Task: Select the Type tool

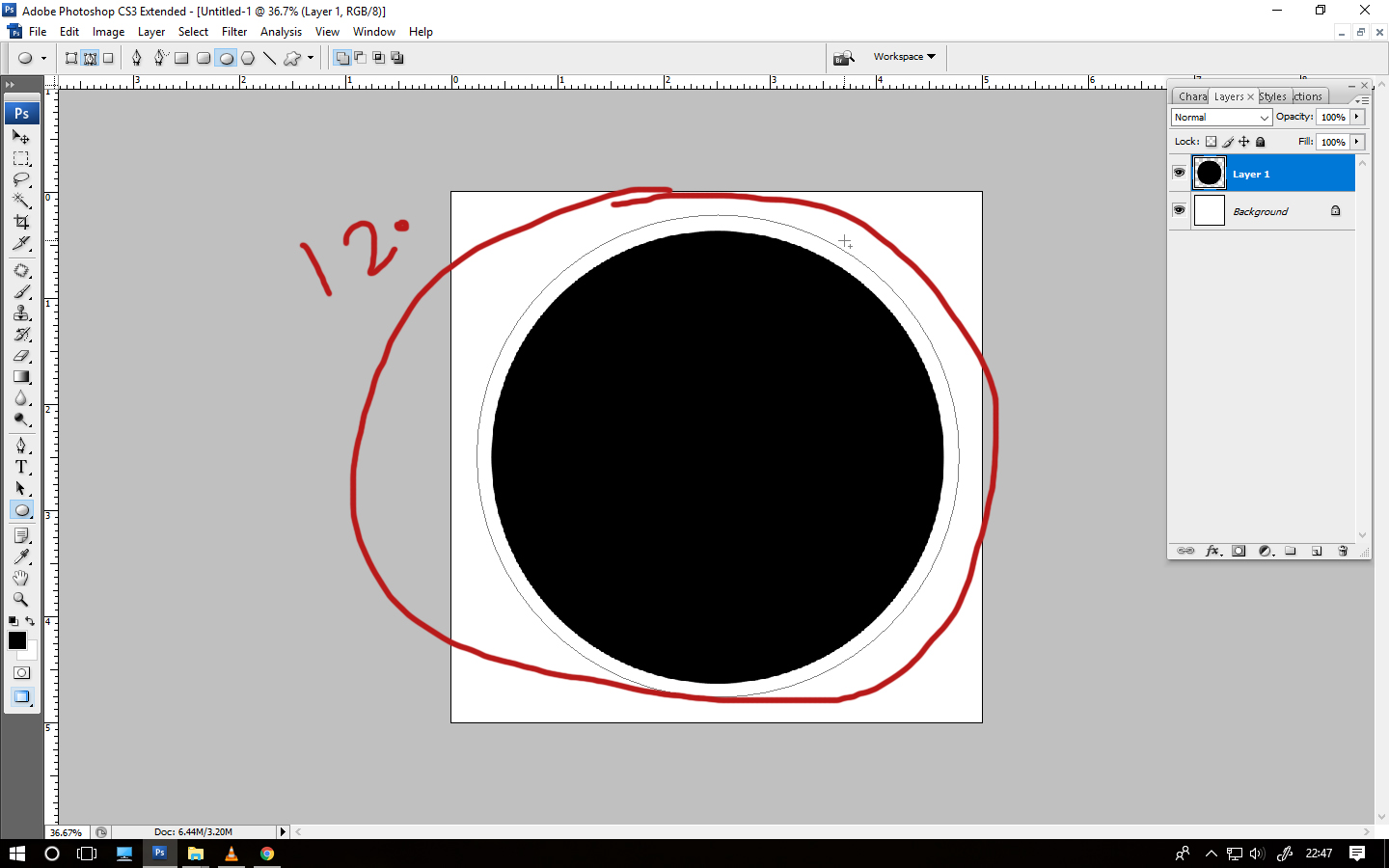Action: (x=21, y=467)
